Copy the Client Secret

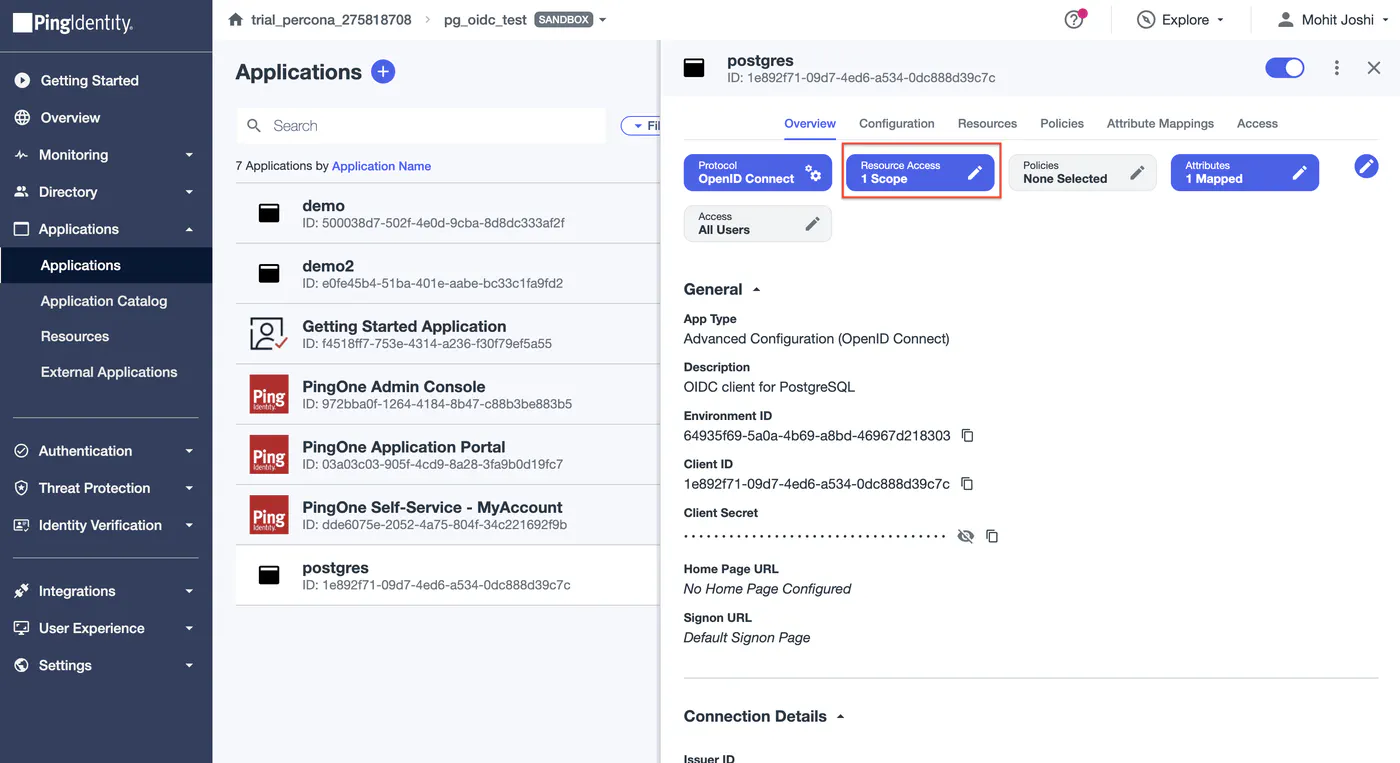coord(992,536)
